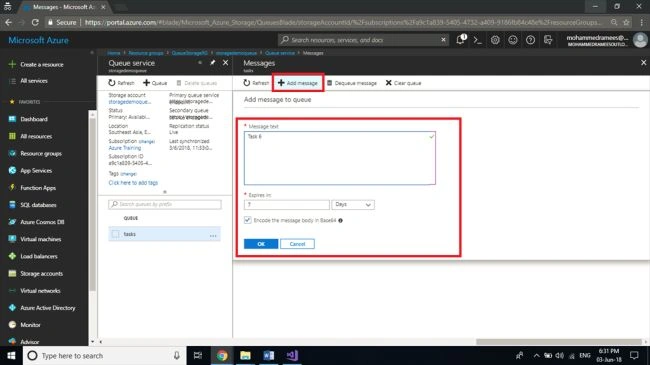Viewport: 650px width, 365px height.
Task: Open SQL databases in sidebar
Action: coord(38,205)
